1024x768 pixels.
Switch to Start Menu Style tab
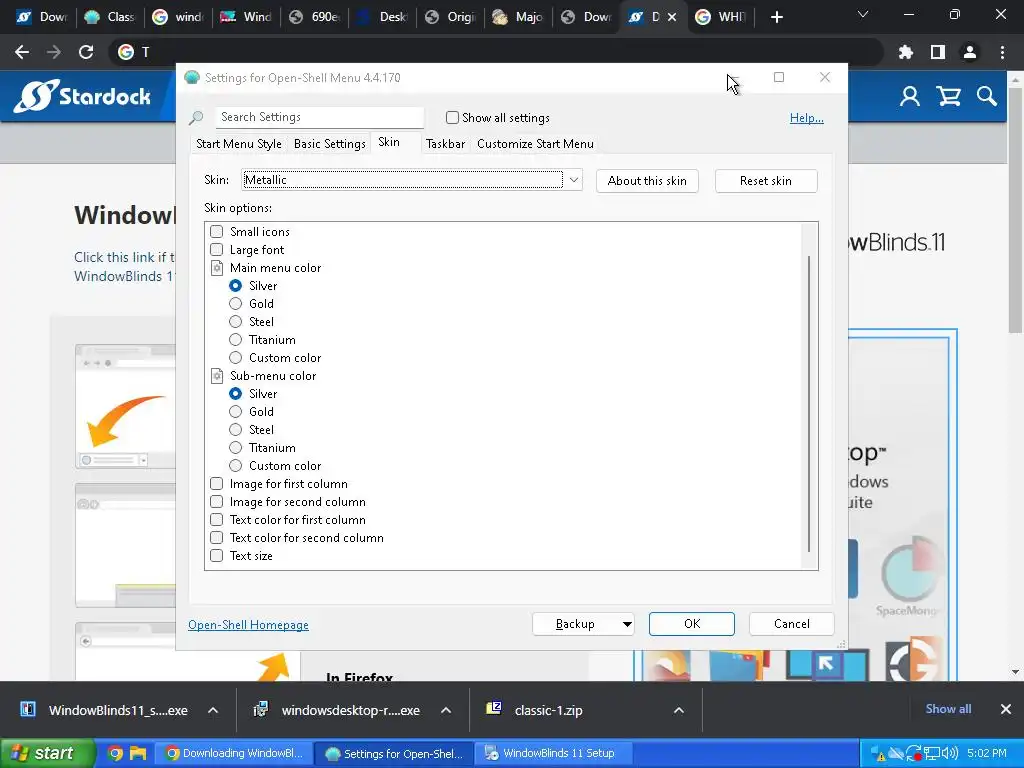tap(238, 144)
